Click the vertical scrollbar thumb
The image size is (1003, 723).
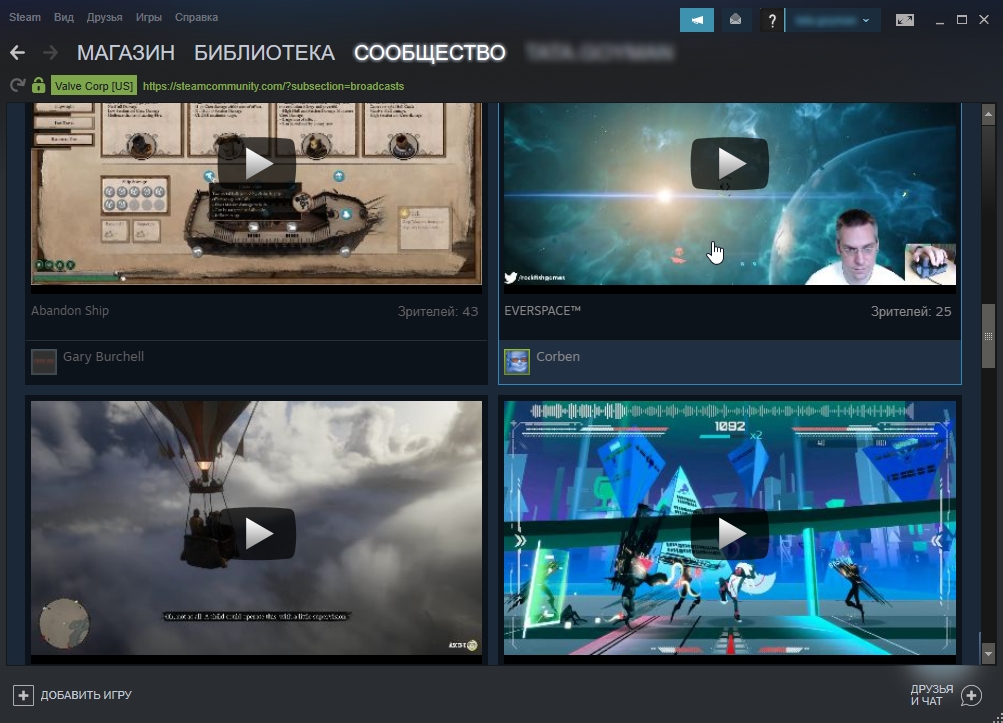(x=988, y=336)
